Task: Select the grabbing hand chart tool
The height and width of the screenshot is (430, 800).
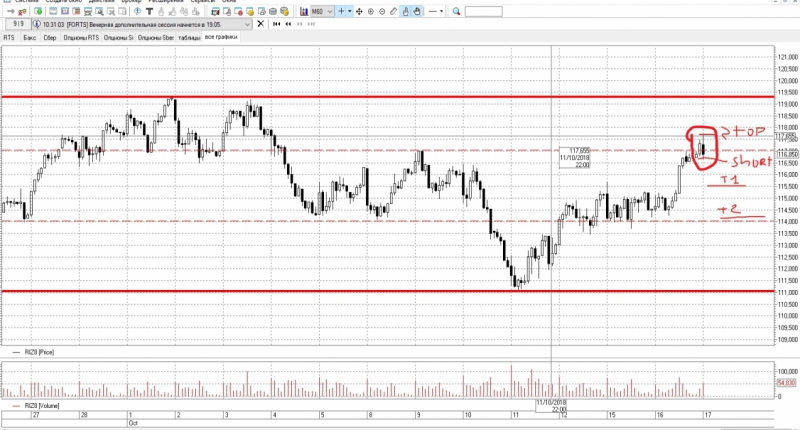Action: (417, 11)
